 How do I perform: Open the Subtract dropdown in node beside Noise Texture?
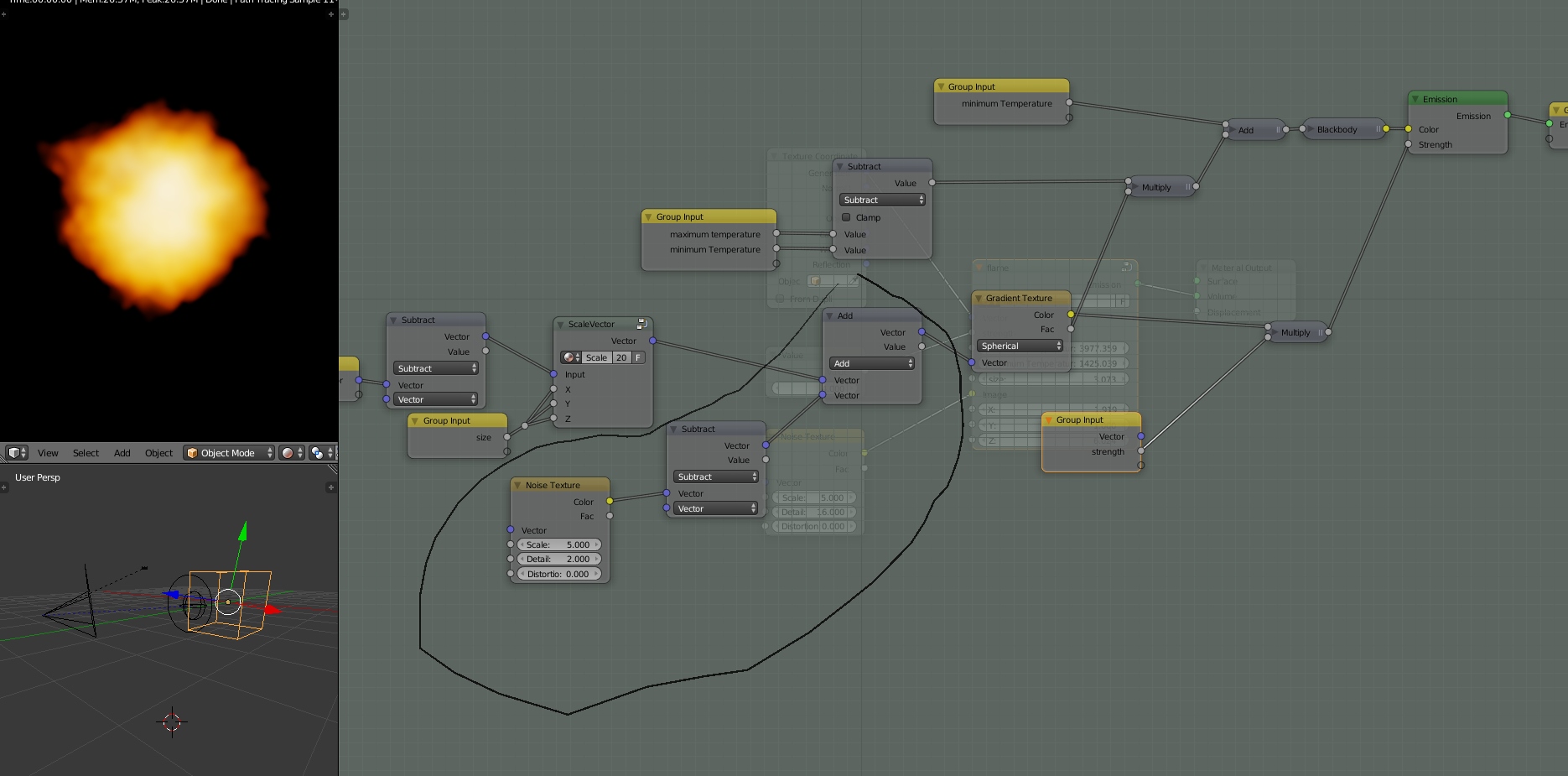click(716, 477)
